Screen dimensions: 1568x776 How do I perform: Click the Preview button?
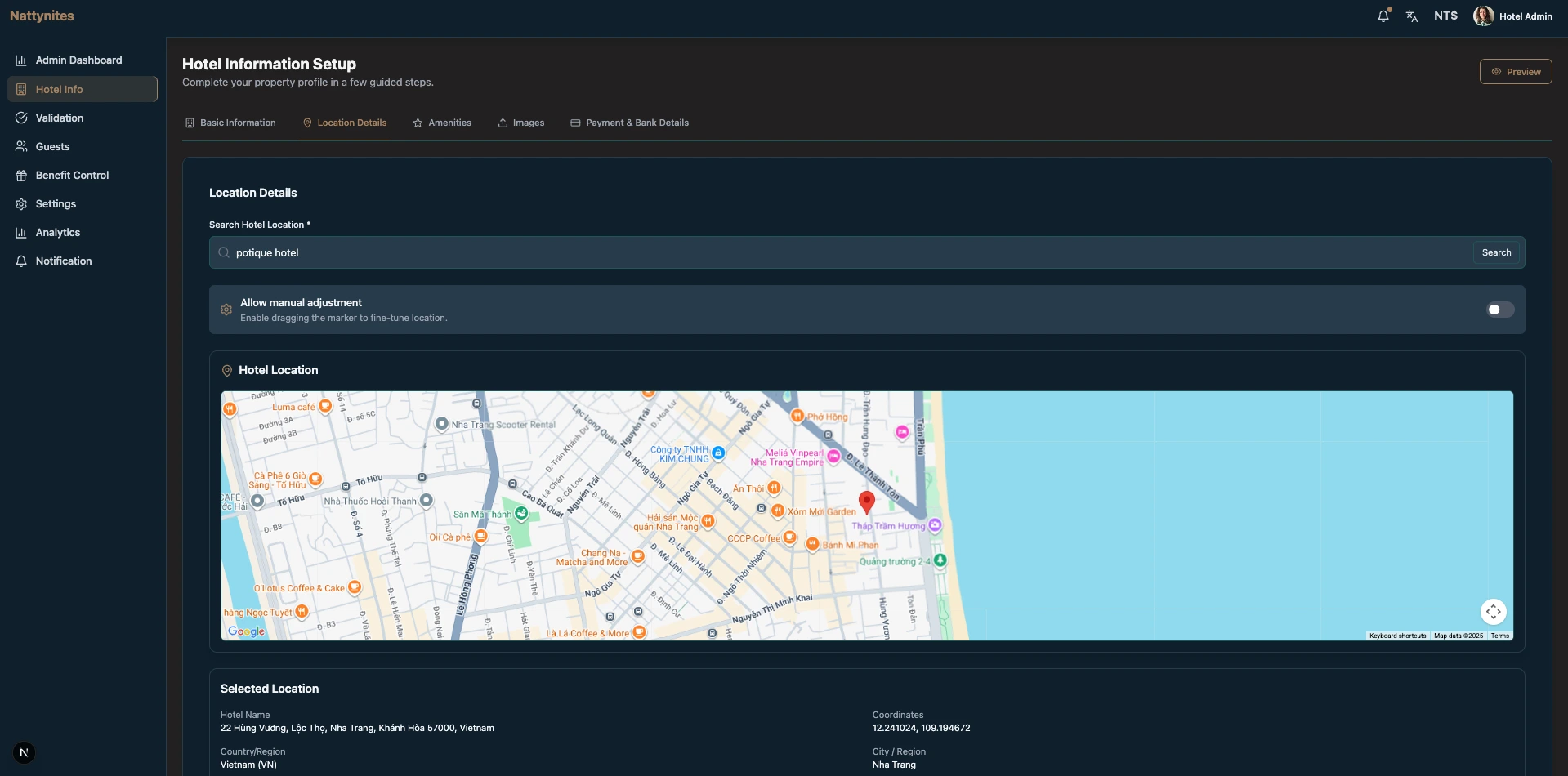(1516, 71)
